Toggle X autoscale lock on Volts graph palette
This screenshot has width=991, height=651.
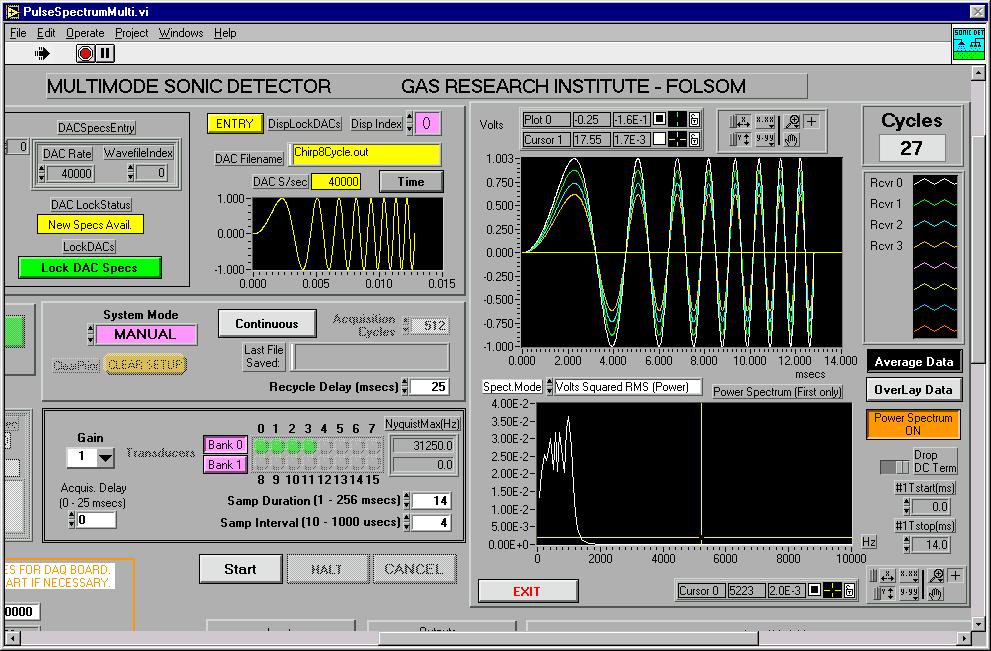coord(738,121)
